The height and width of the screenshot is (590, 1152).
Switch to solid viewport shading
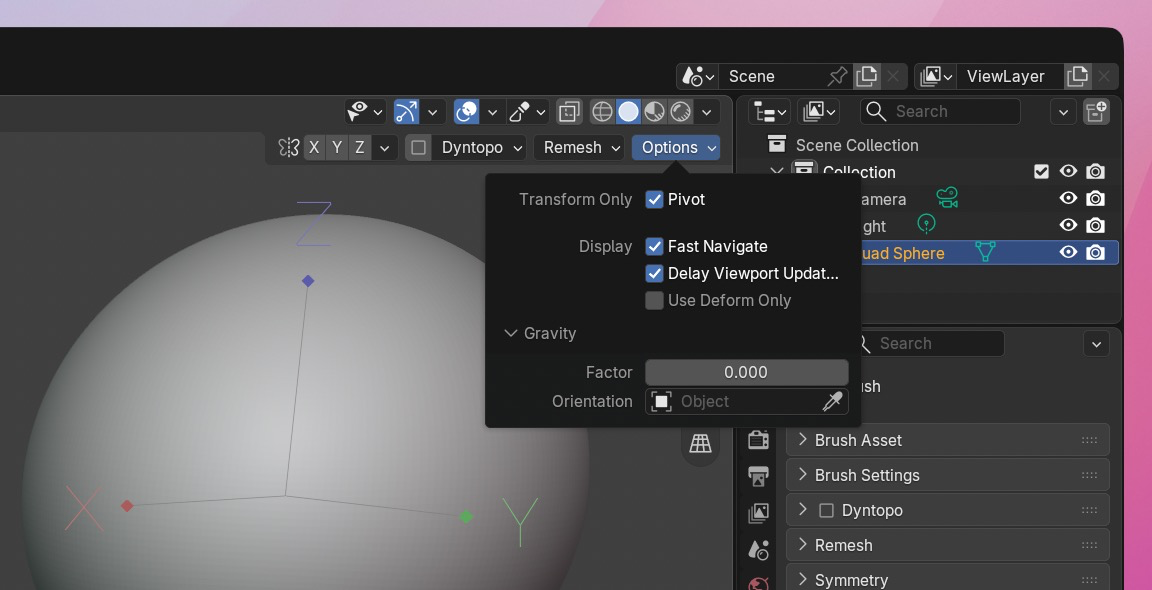click(628, 112)
